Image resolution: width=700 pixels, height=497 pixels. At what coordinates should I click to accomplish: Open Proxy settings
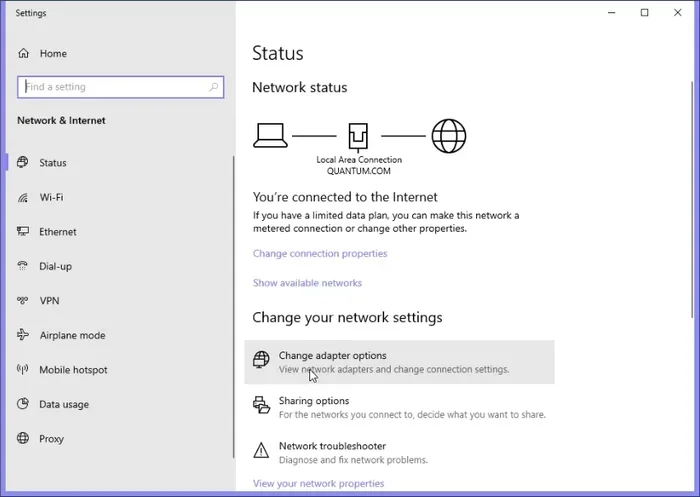point(51,439)
